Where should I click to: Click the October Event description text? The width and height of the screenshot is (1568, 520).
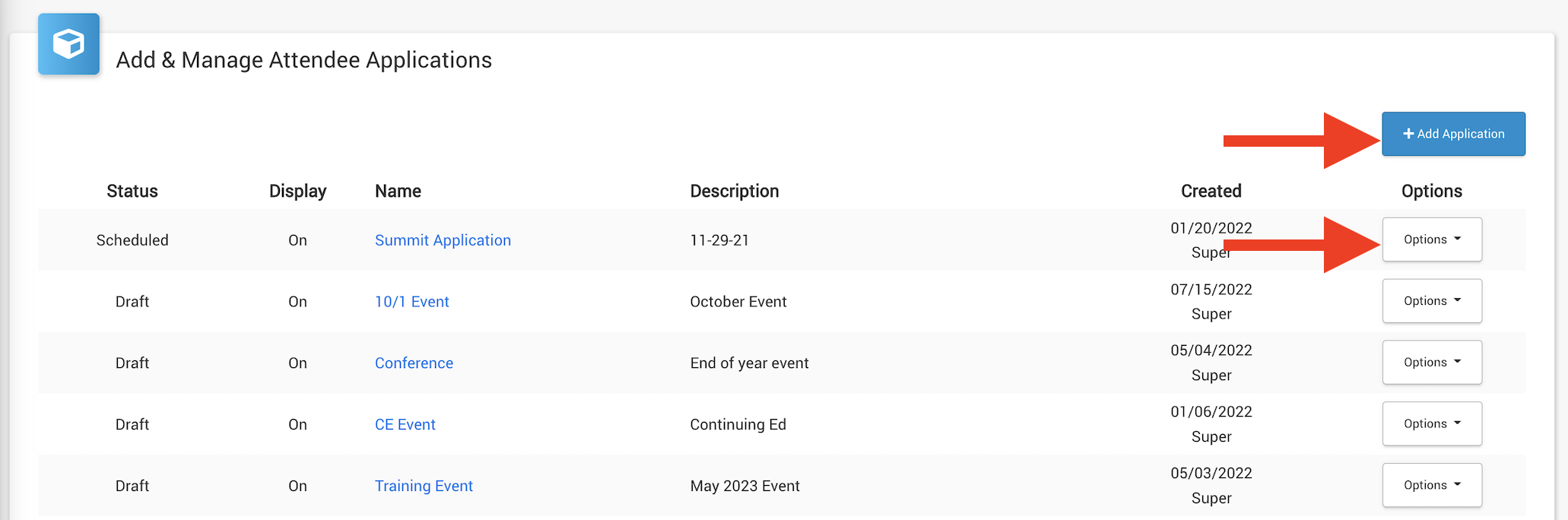[738, 302]
